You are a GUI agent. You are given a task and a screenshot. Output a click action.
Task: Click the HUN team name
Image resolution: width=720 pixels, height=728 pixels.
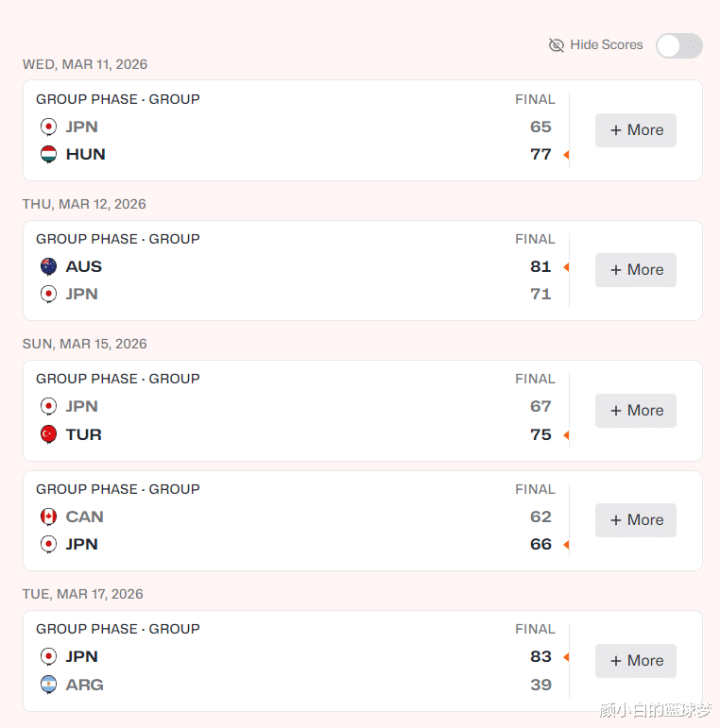(x=85, y=154)
